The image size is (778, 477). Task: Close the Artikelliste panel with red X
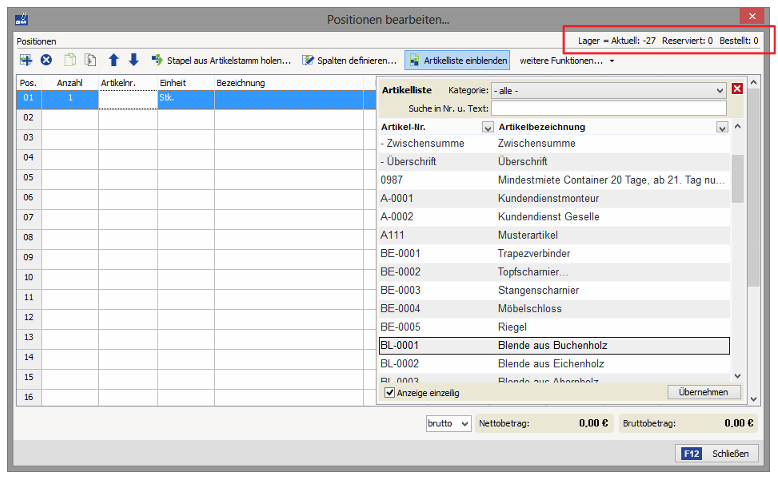coord(737,89)
